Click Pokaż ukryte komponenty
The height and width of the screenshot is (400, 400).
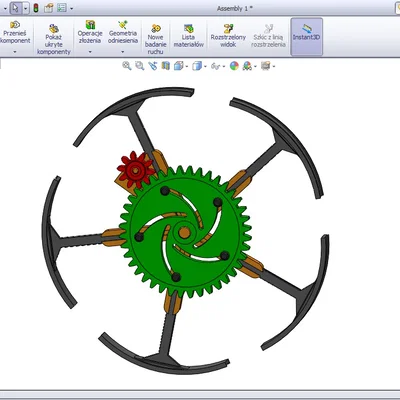(54, 39)
